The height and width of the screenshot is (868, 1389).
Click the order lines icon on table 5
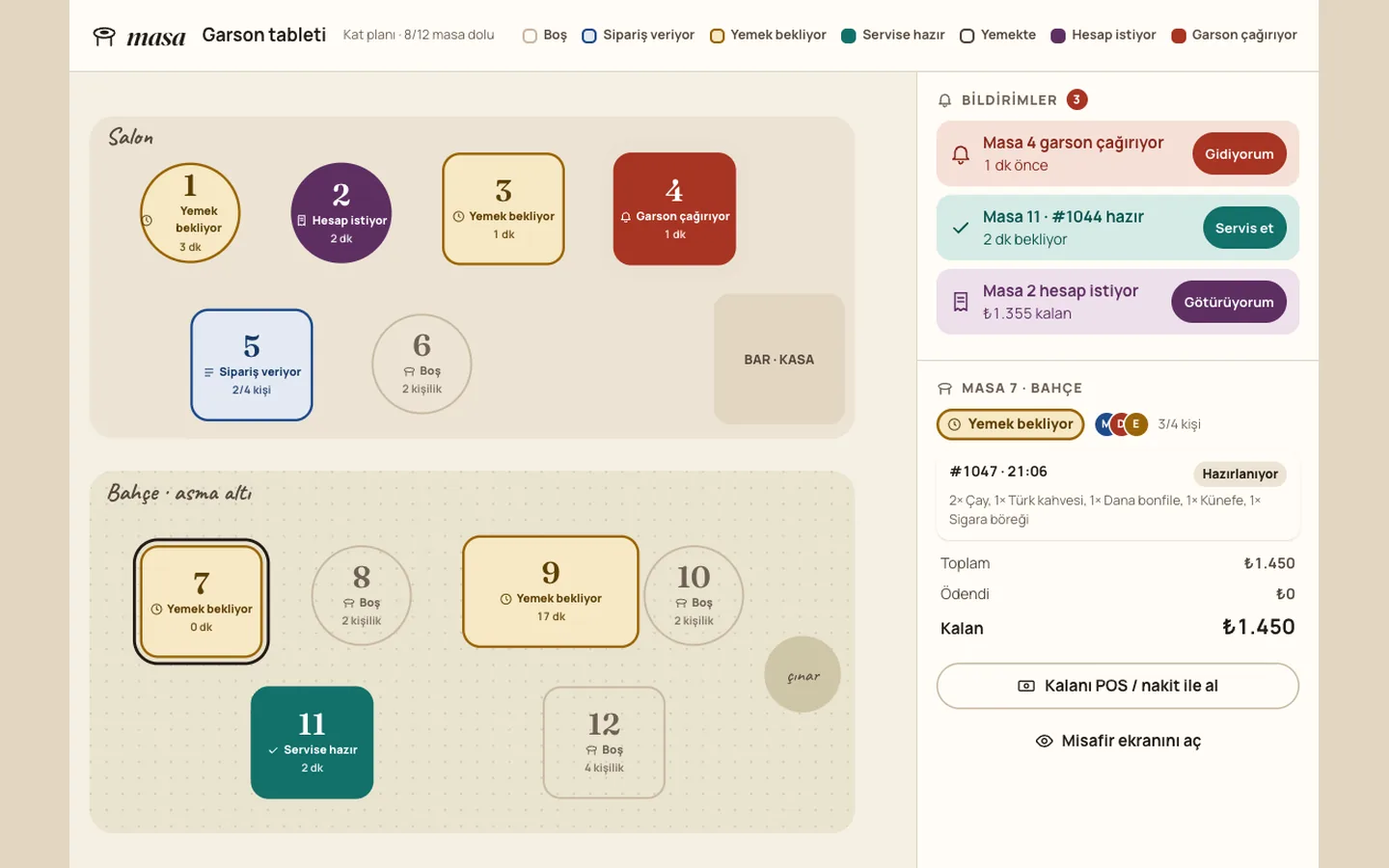coord(209,372)
